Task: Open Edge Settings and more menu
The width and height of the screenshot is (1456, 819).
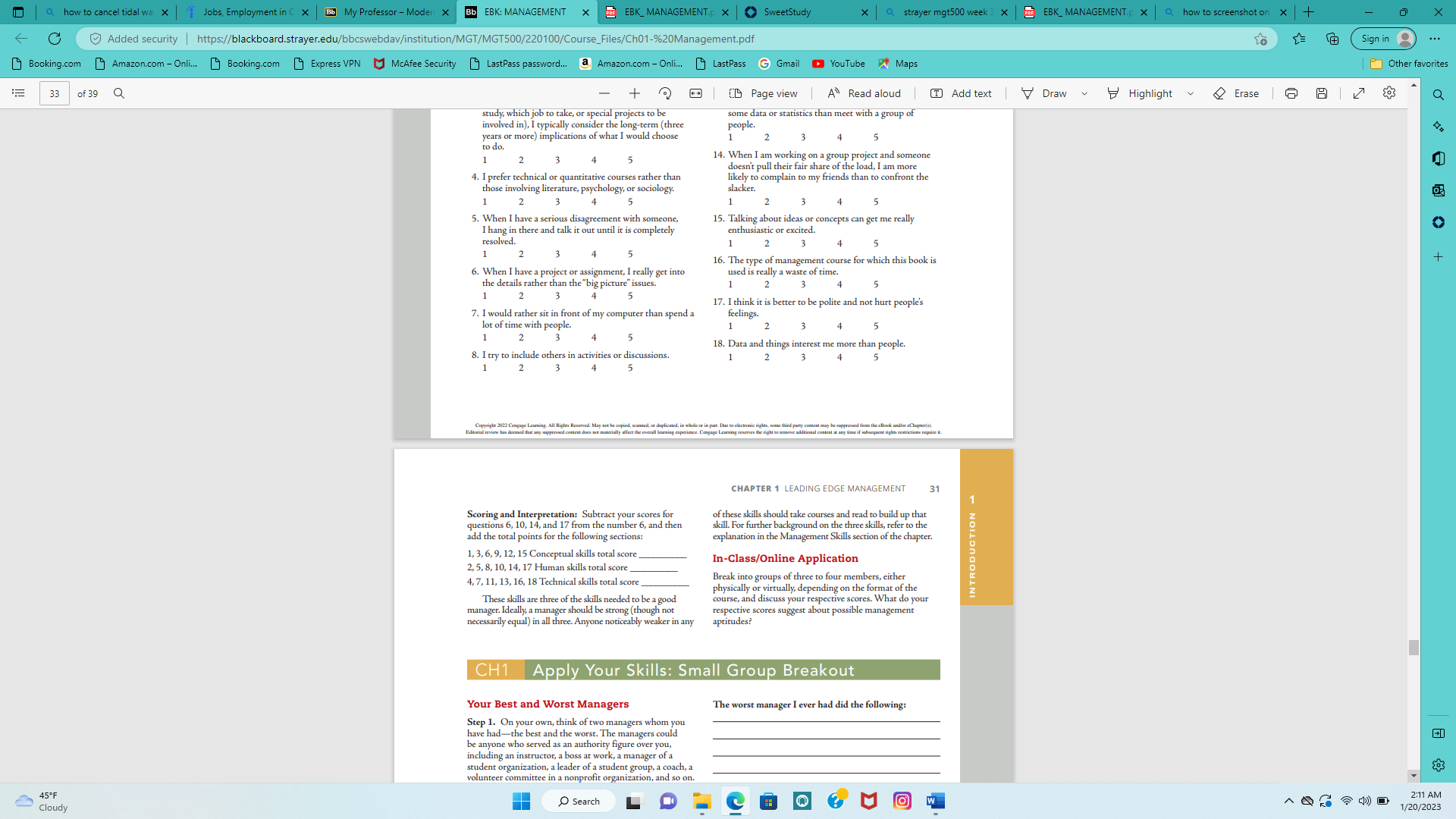Action: click(x=1435, y=39)
